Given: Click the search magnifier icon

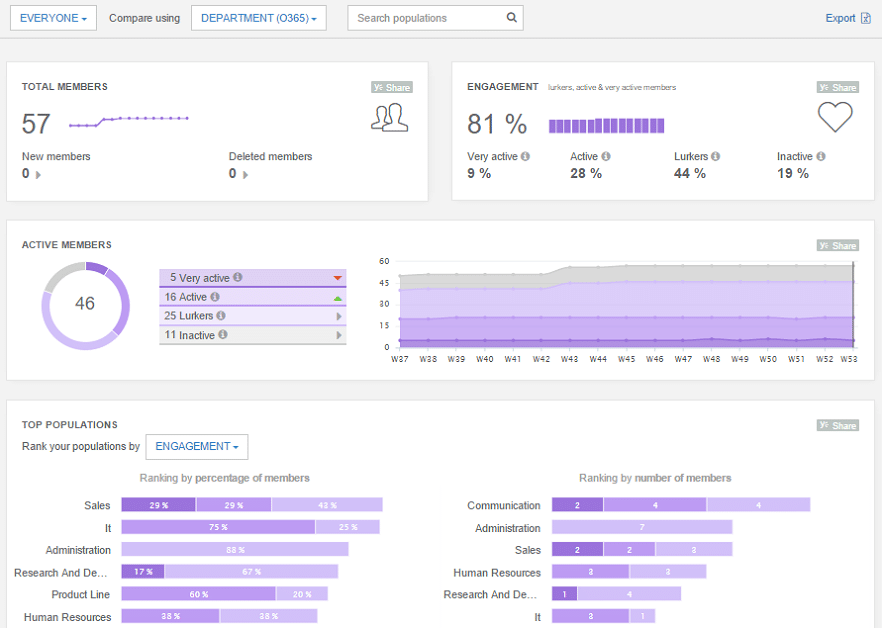Looking at the screenshot, I should (511, 18).
